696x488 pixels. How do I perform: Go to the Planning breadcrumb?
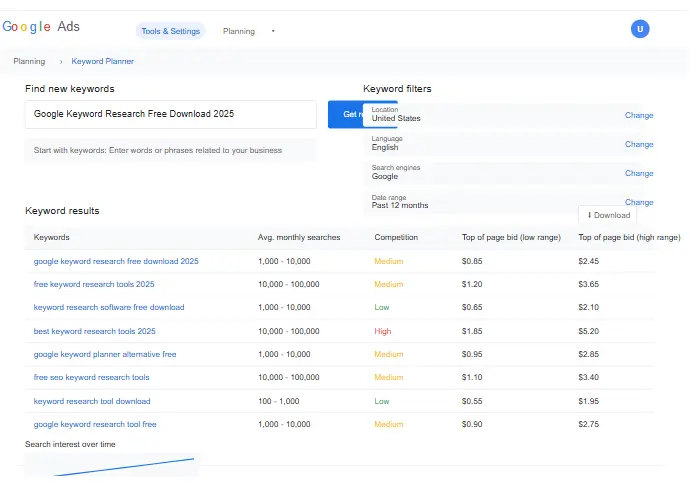tap(29, 61)
